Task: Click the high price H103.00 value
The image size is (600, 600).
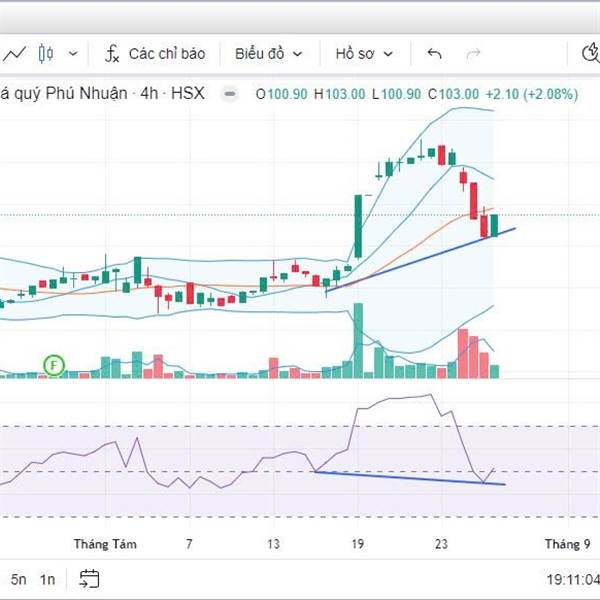Action: coord(339,94)
